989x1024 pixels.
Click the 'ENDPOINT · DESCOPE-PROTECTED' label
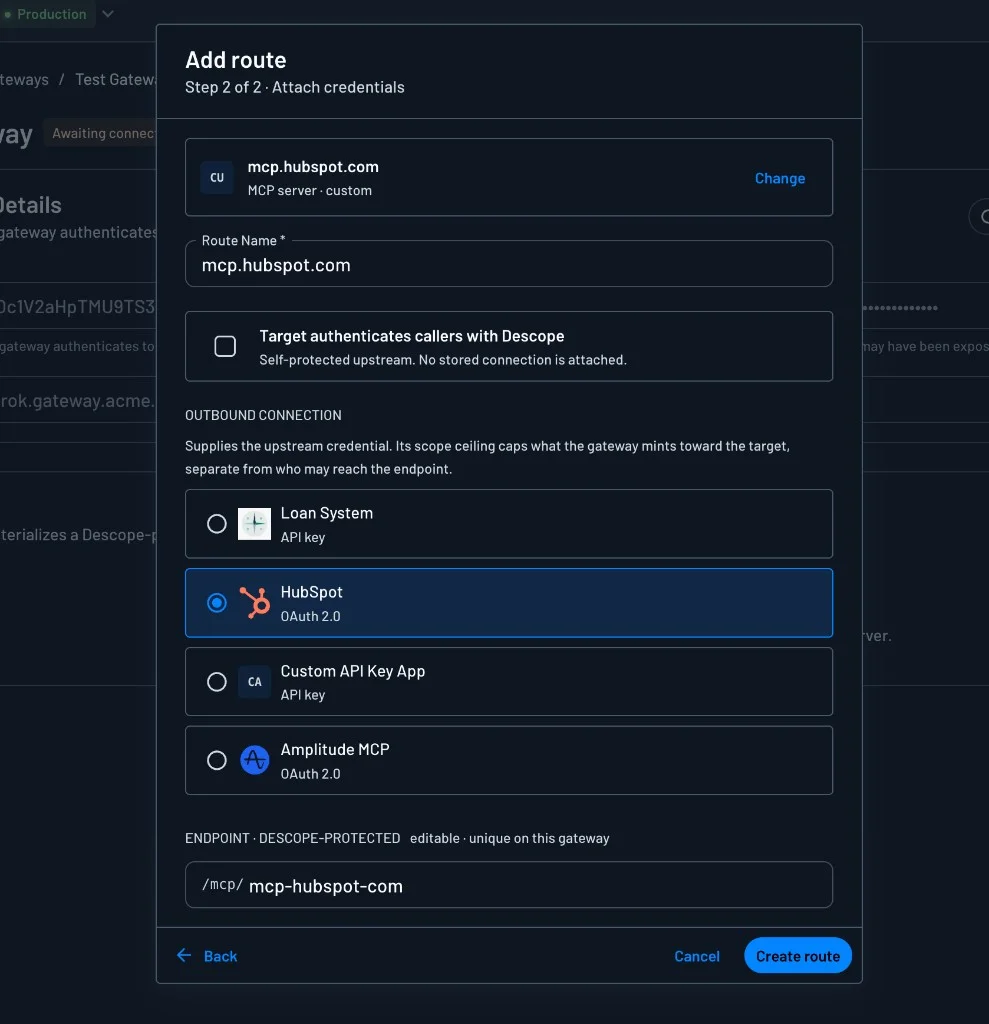tap(293, 838)
